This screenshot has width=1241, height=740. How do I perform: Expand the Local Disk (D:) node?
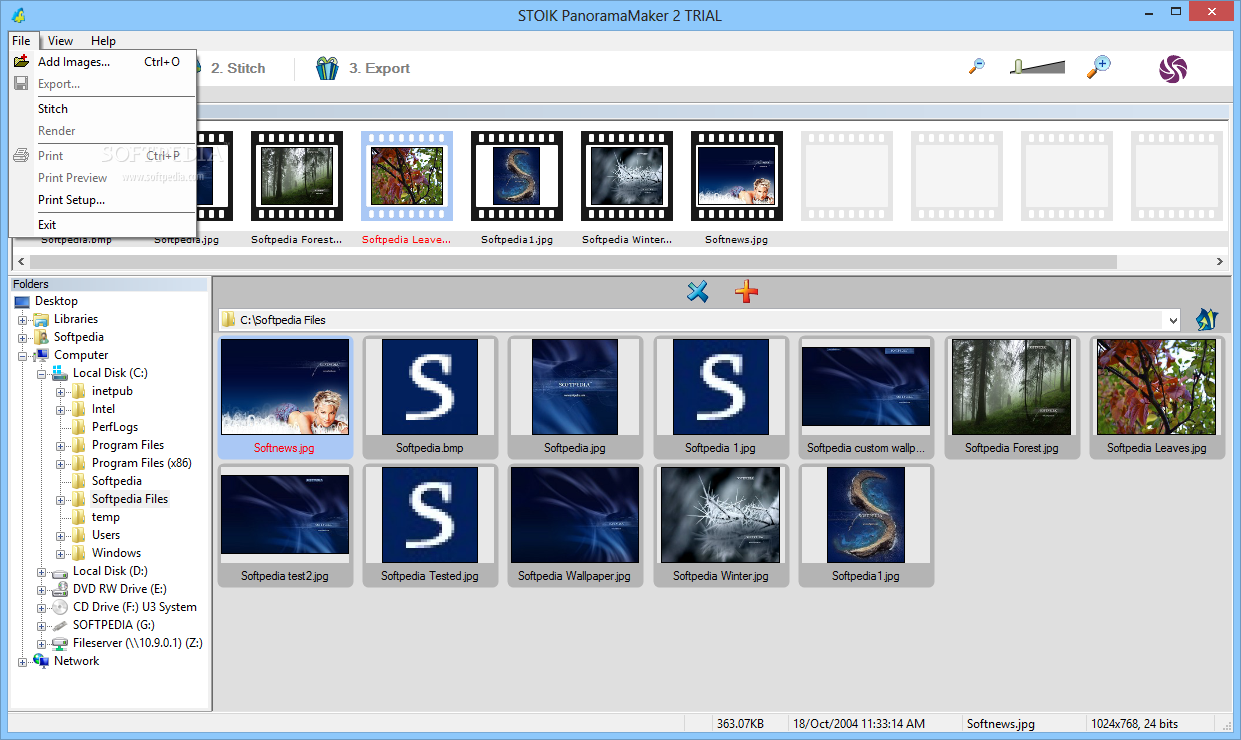coord(42,571)
